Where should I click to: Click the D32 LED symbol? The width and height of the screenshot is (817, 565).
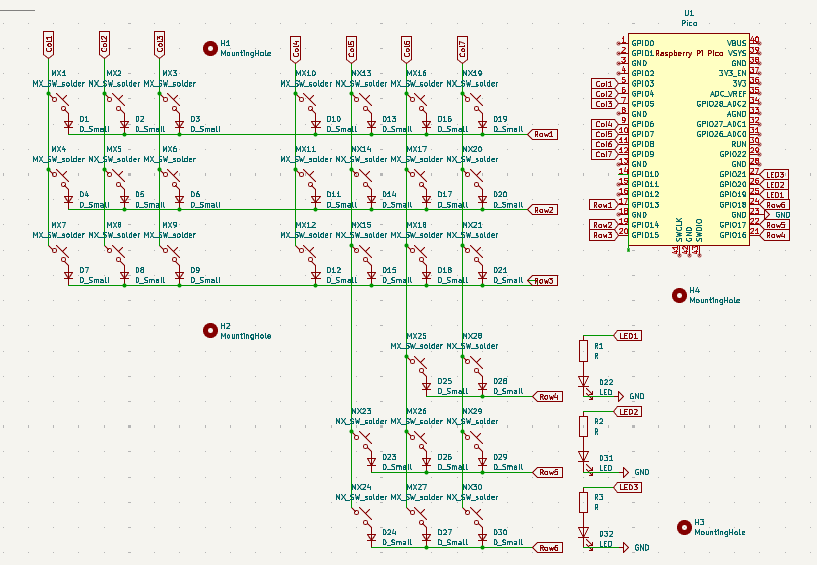(584, 534)
